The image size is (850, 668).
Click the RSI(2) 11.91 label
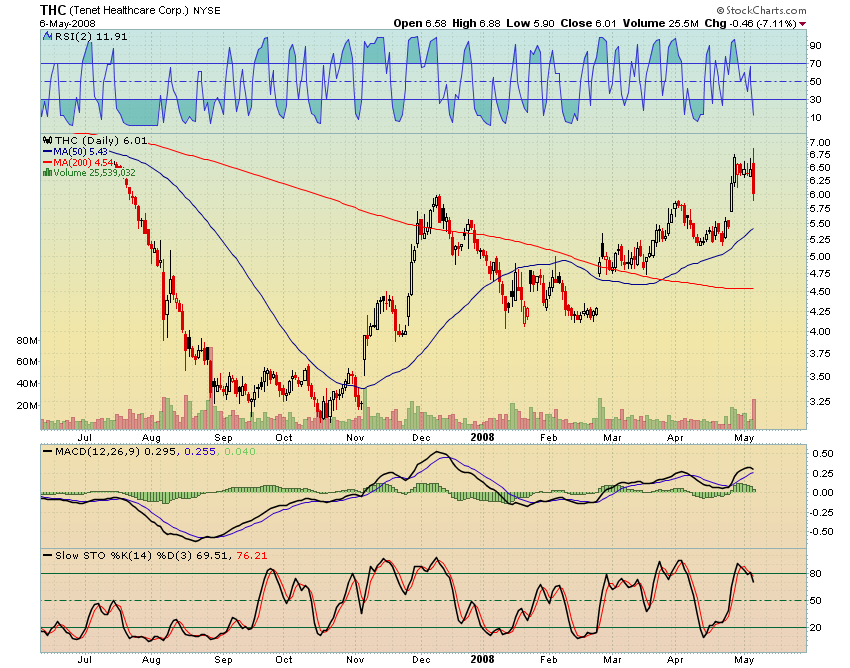click(x=91, y=36)
